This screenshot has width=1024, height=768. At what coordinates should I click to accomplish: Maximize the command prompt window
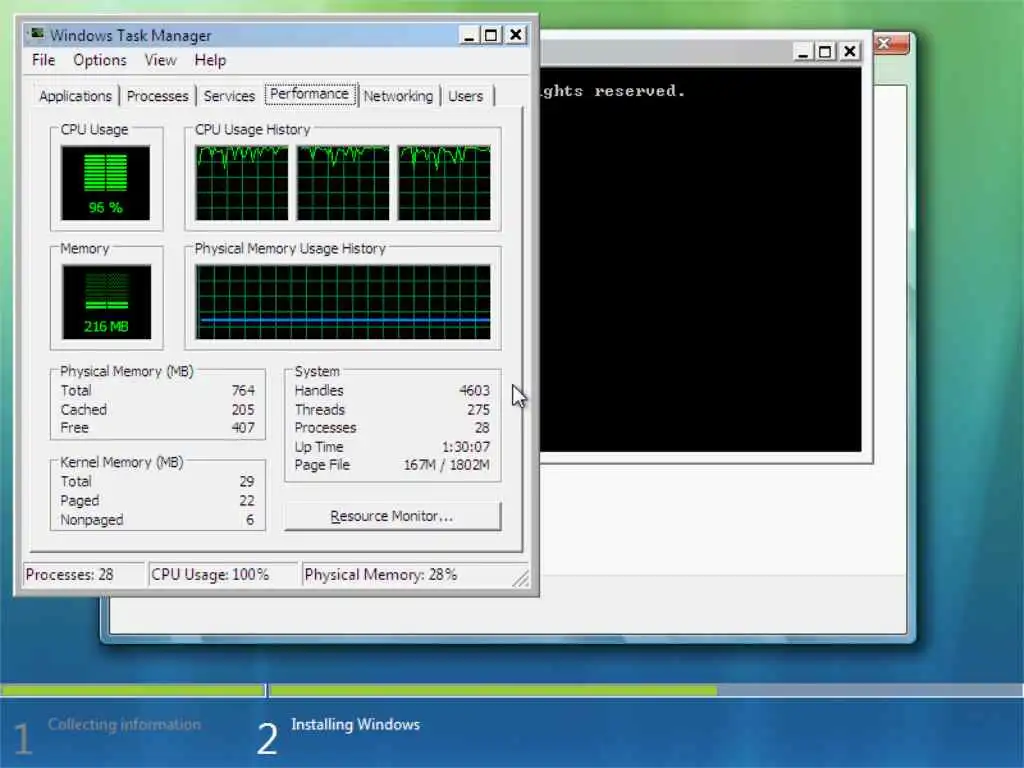[x=825, y=51]
